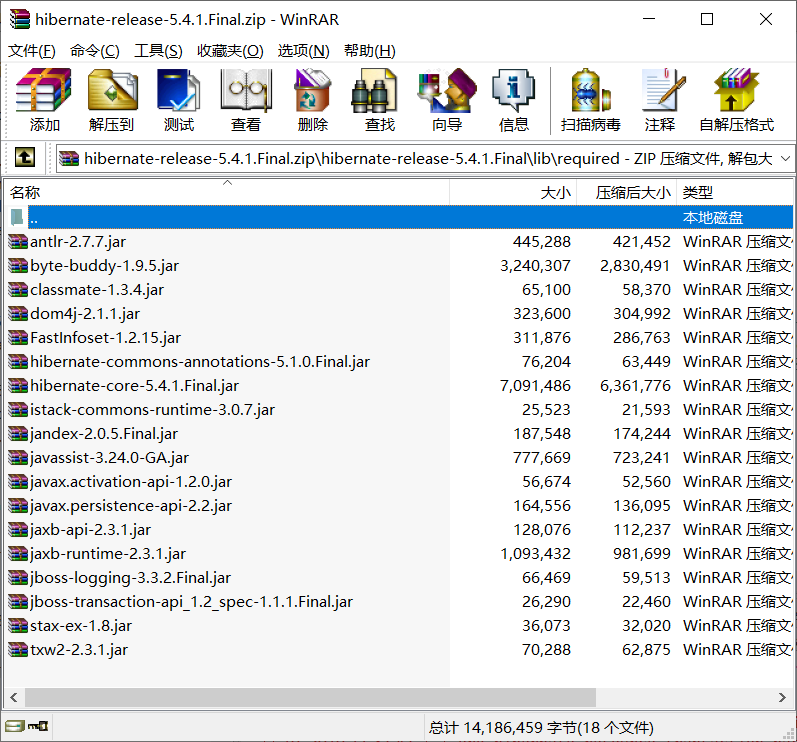Select jaxb-runtime-2.3.1.jar file name

point(108,553)
